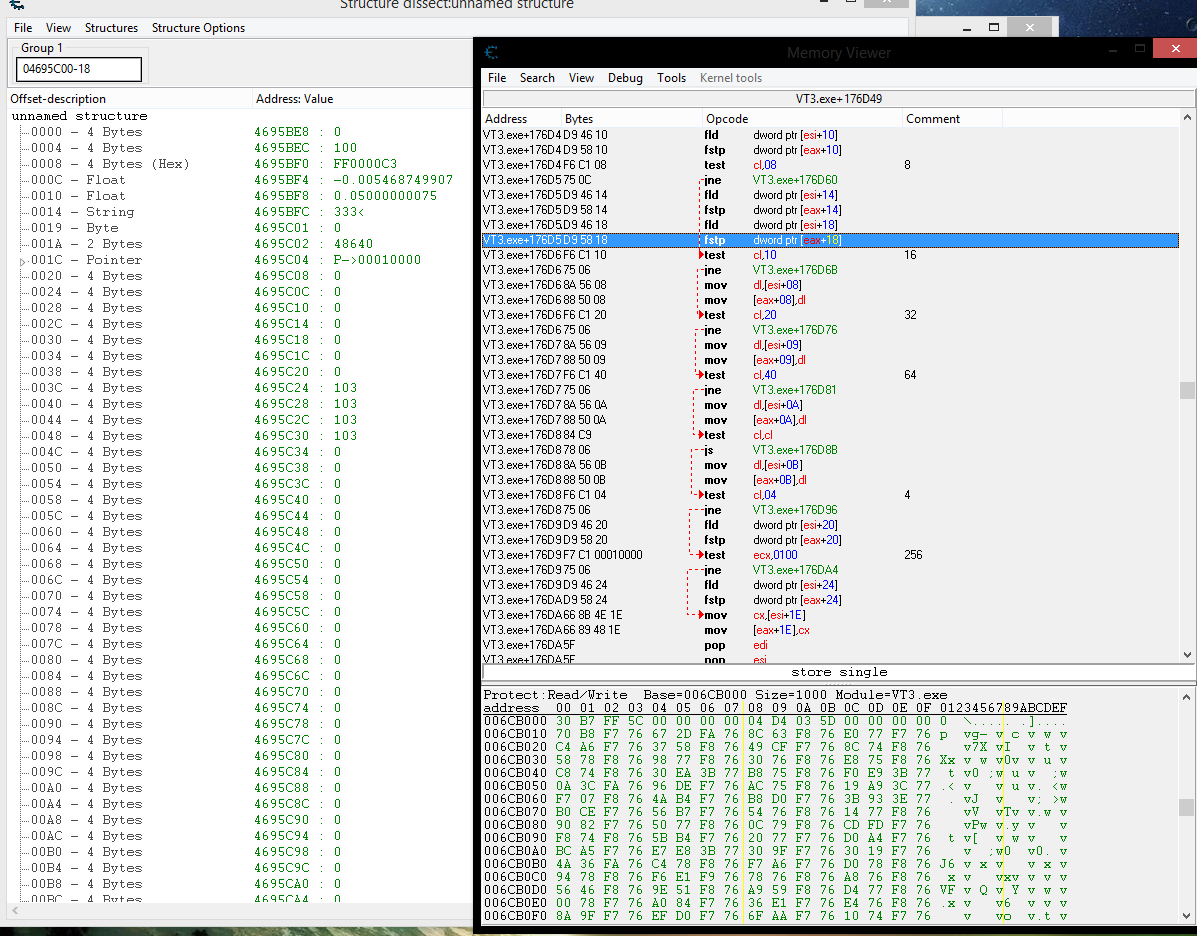The height and width of the screenshot is (936, 1197).
Task: Click the hex dump vertical scrollbar thumb
Action: (1187, 807)
